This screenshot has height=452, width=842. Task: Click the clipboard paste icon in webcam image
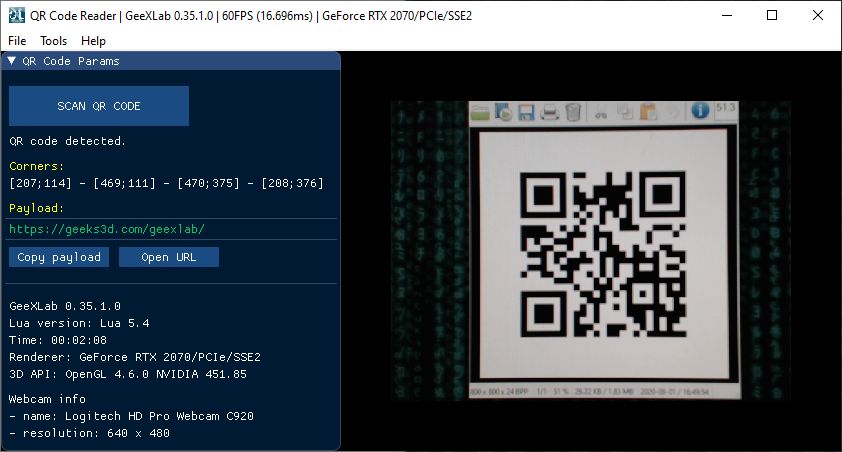[x=649, y=112]
